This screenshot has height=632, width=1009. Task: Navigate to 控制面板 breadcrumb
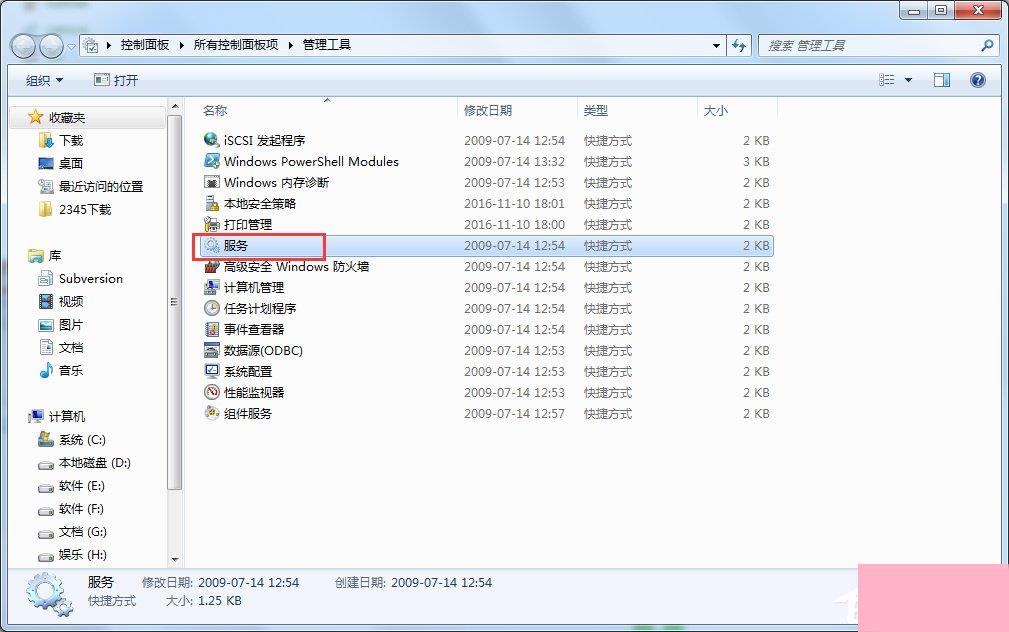coord(145,45)
